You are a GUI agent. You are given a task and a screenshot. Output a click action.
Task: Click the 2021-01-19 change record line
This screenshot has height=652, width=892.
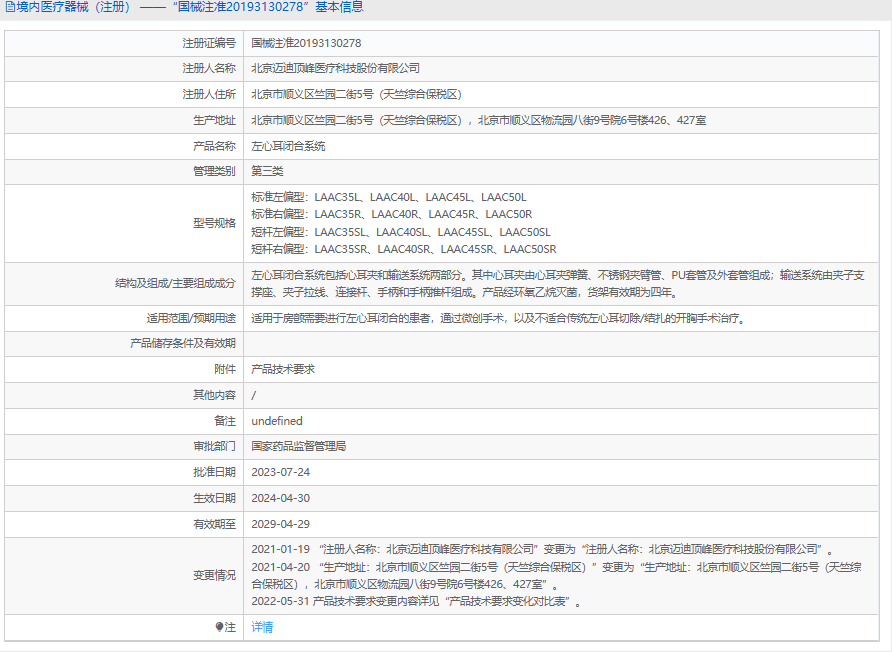coord(543,550)
